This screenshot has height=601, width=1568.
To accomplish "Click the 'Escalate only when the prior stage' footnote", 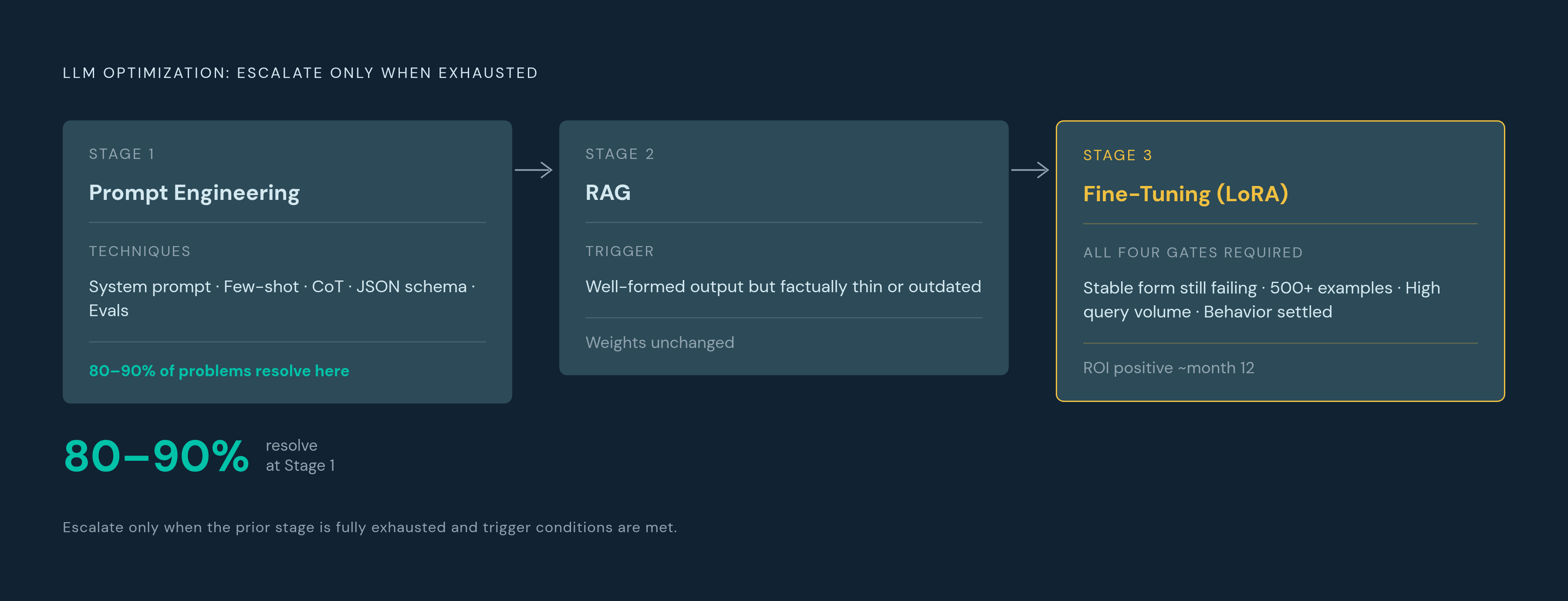I will click(x=369, y=527).
